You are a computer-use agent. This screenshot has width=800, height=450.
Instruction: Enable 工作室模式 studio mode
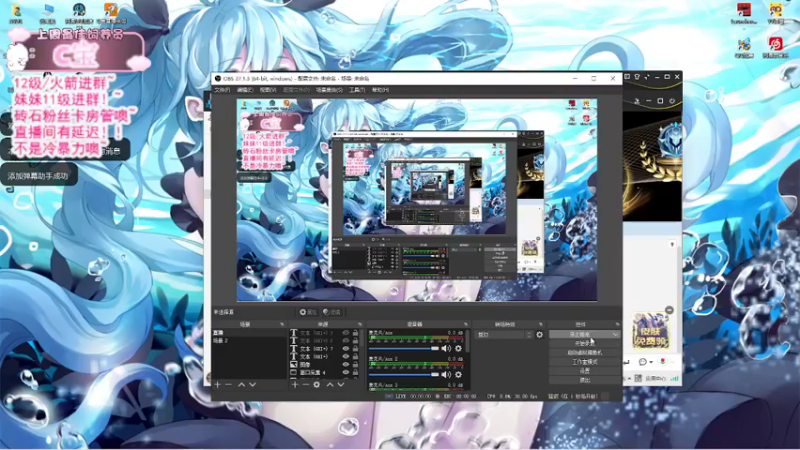585,362
